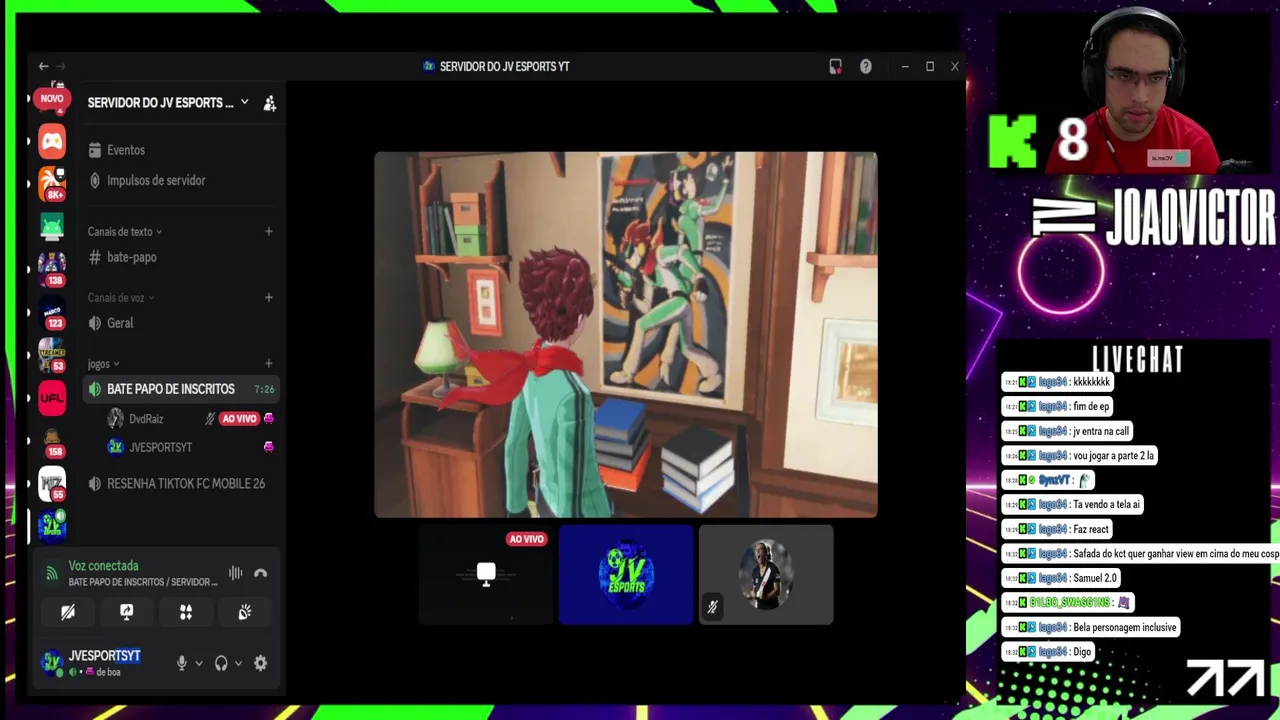Select the active JV Esports server icon
Image resolution: width=1280 pixels, height=720 pixels.
click(52, 526)
